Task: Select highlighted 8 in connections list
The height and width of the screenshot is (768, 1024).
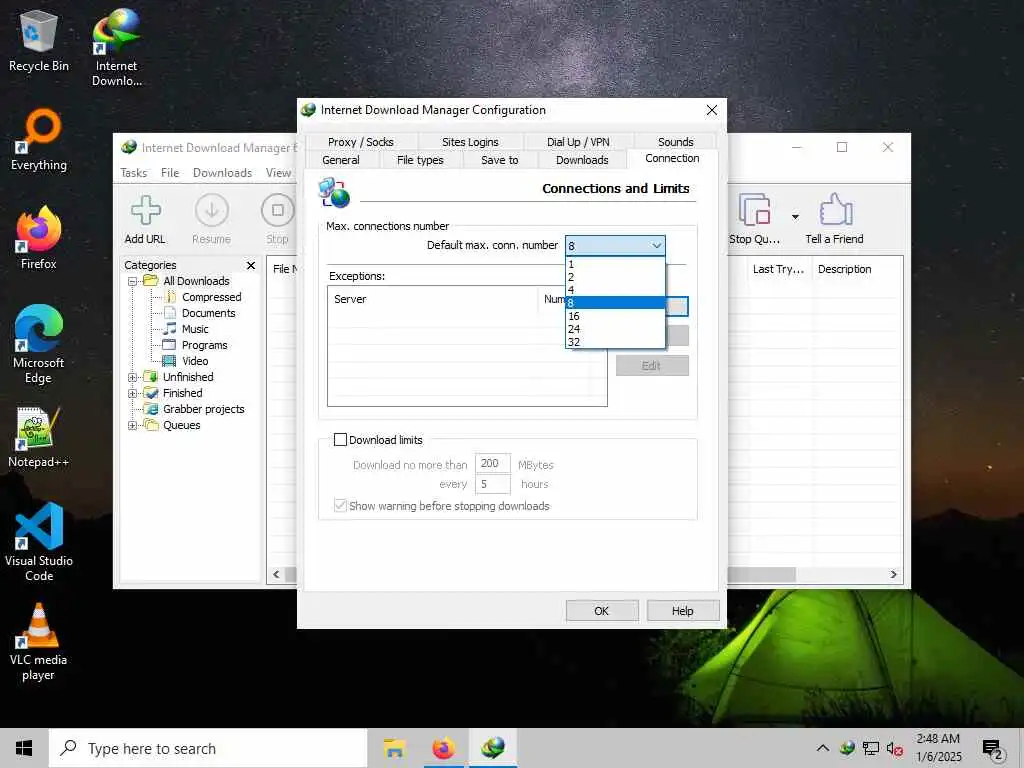Action: (x=615, y=303)
